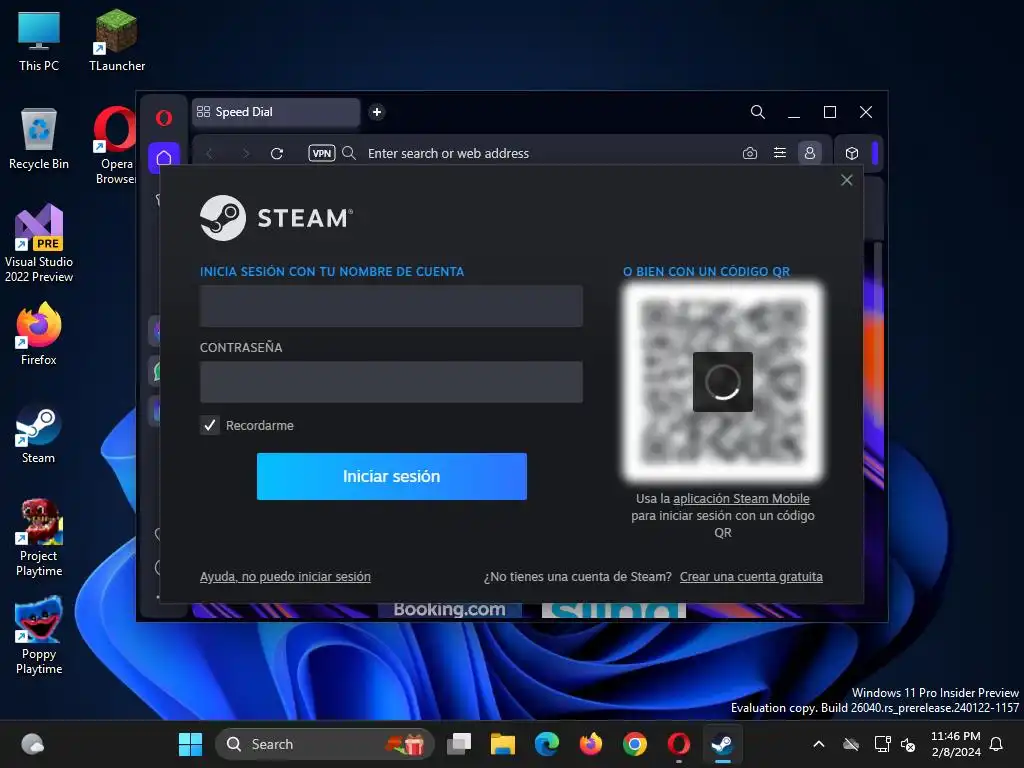Open Booking.com speed dial tile

pyautogui.click(x=449, y=610)
